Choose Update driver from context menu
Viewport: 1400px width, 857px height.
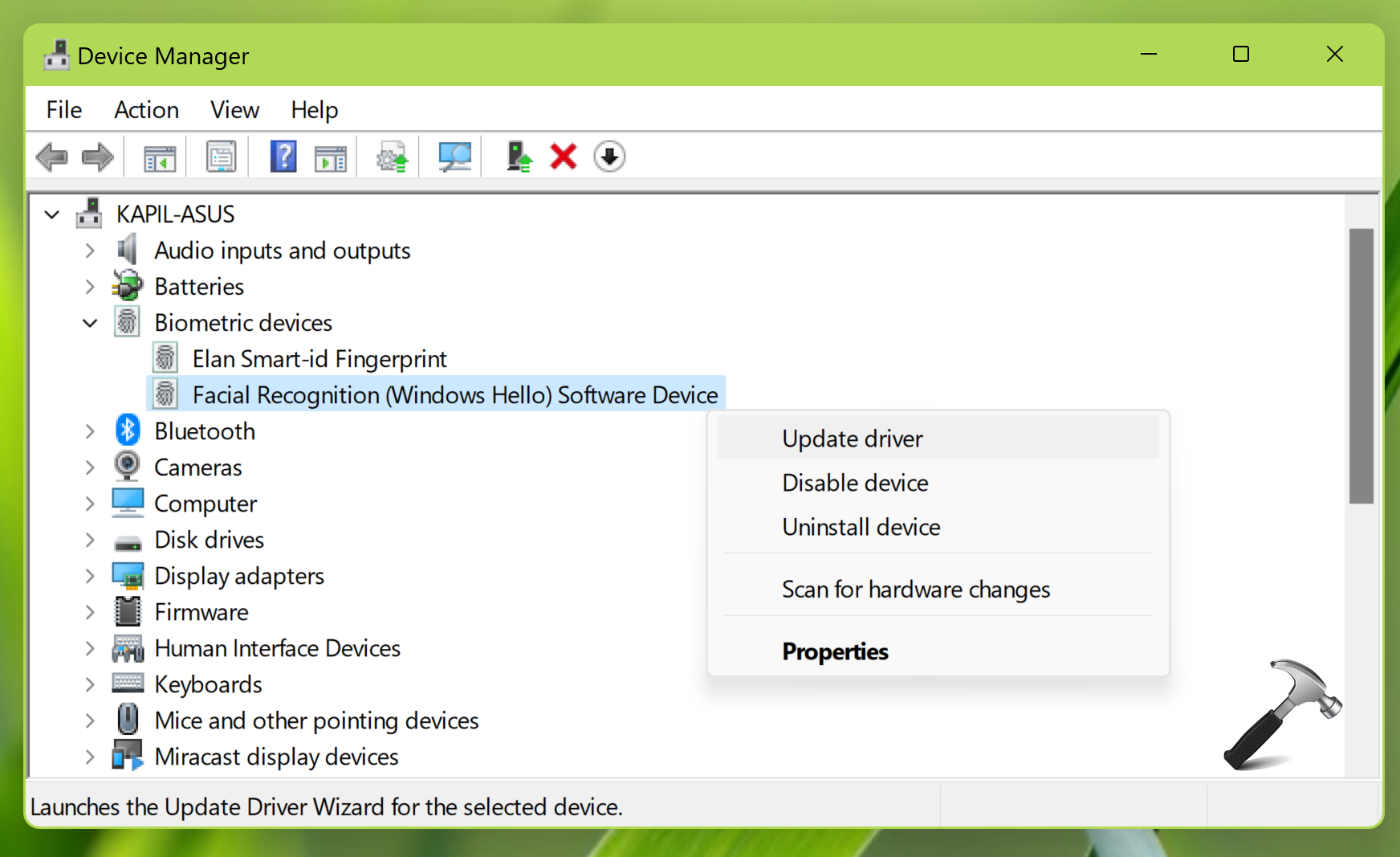tap(853, 439)
